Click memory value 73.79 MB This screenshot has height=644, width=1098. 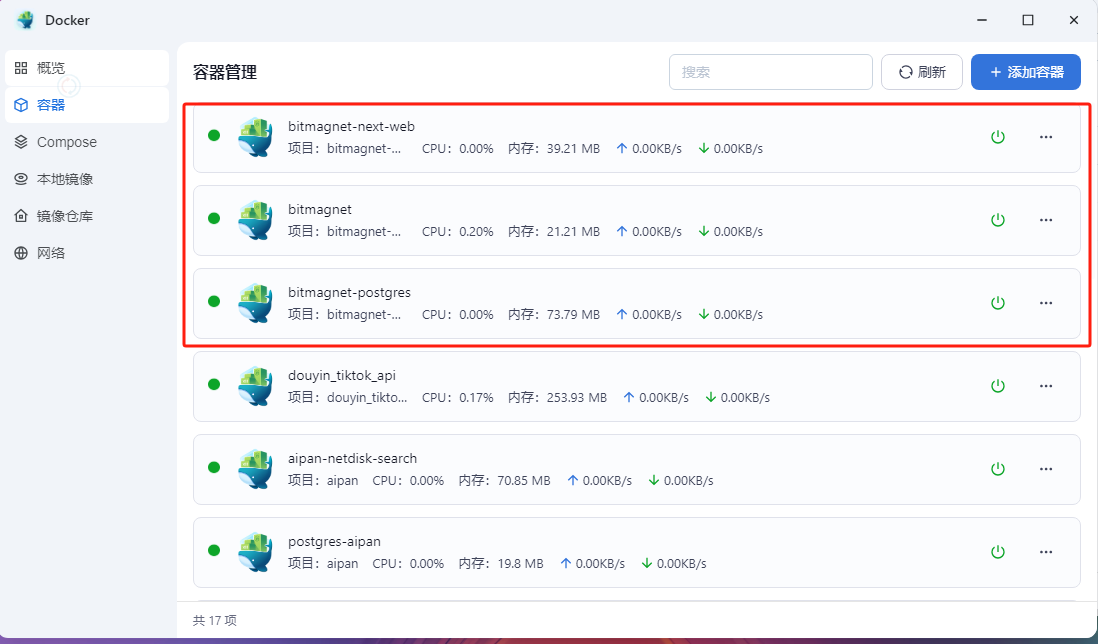(x=573, y=314)
